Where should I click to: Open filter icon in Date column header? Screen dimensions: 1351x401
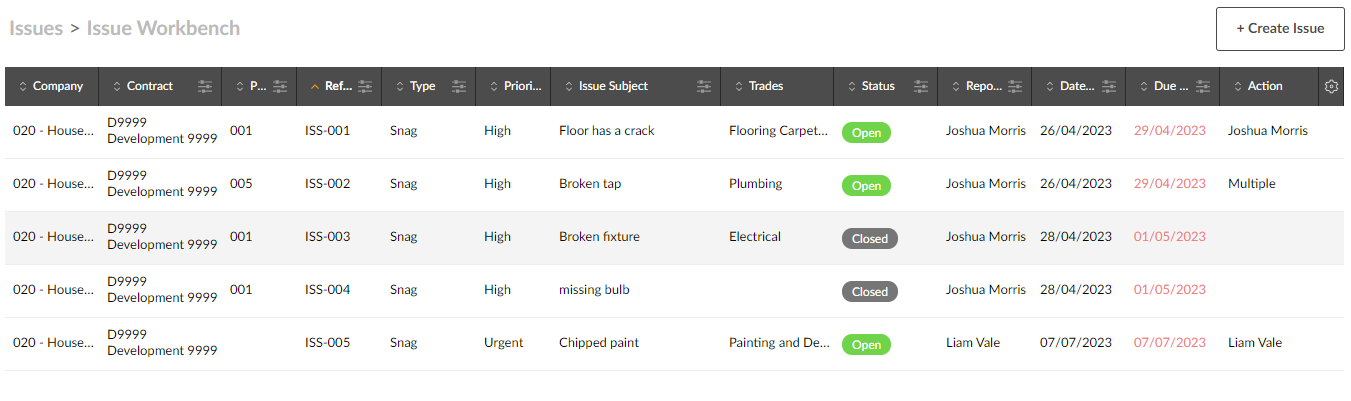(1109, 86)
